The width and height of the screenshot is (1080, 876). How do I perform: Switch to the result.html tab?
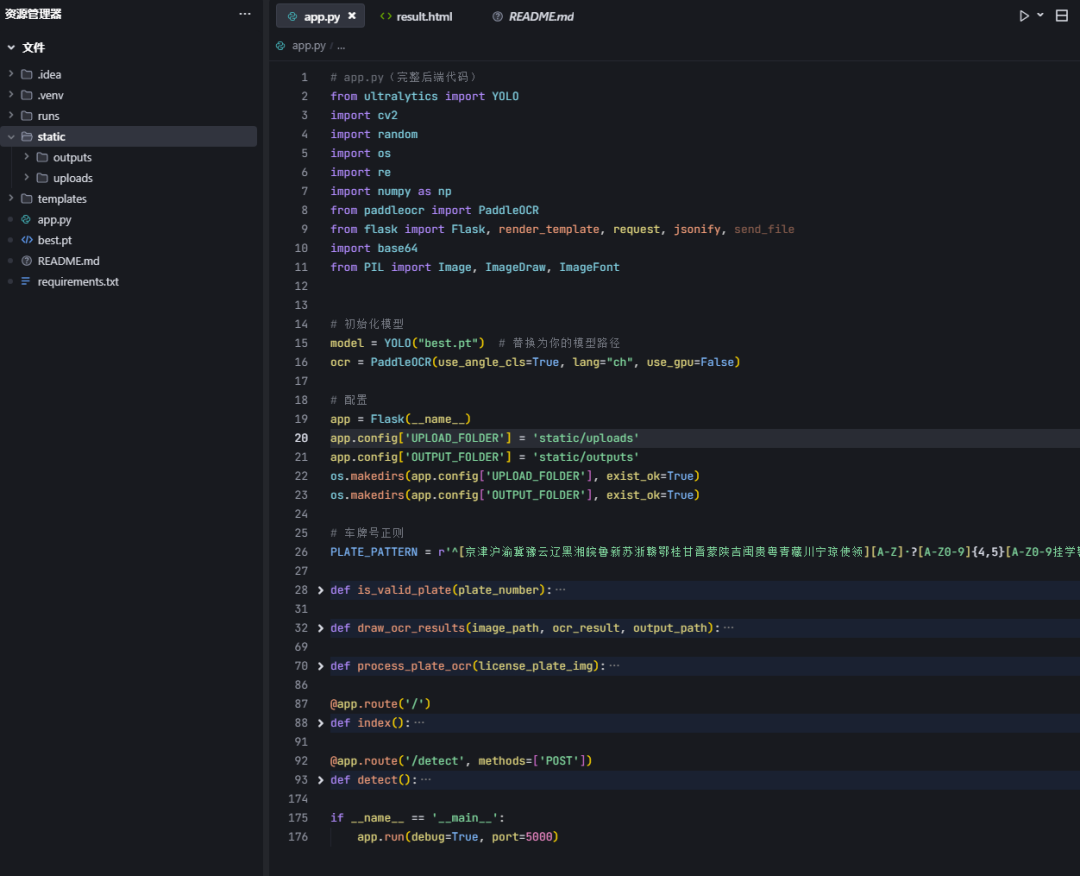click(416, 17)
